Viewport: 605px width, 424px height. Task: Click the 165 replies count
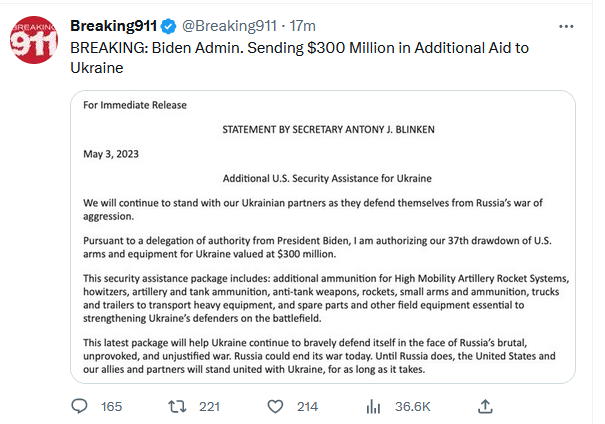(111, 406)
